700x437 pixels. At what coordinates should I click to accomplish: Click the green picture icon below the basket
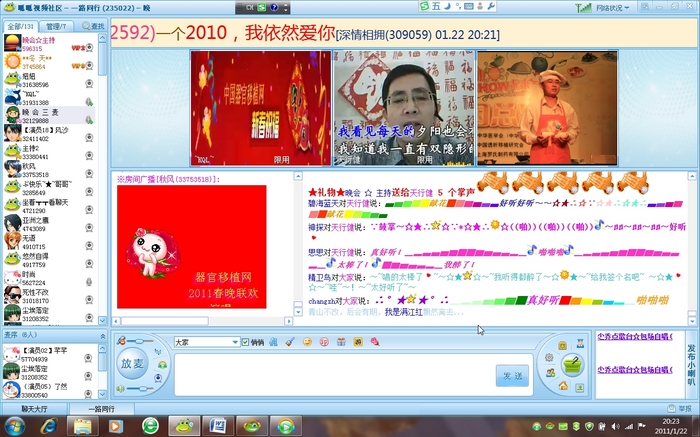click(x=579, y=387)
